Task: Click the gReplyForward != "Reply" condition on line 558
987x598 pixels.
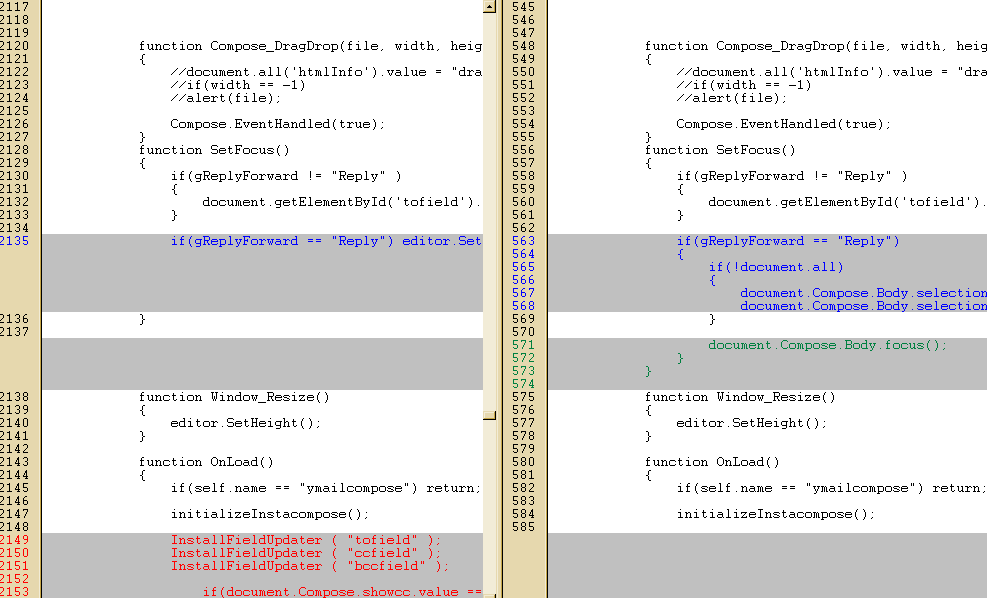Action: [792, 176]
